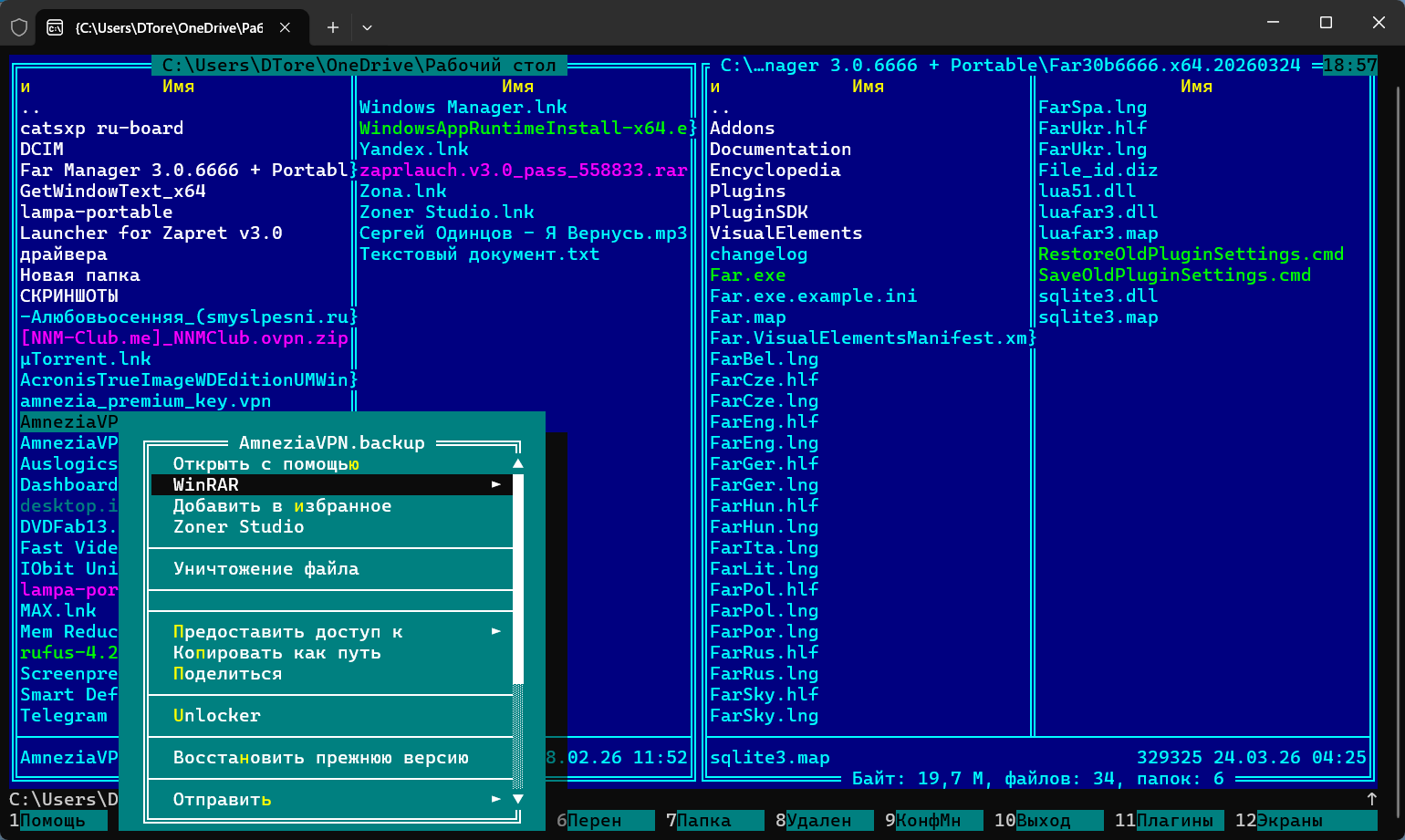Open the tab profile dropdown chevron
The height and width of the screenshot is (840, 1405).
[367, 27]
